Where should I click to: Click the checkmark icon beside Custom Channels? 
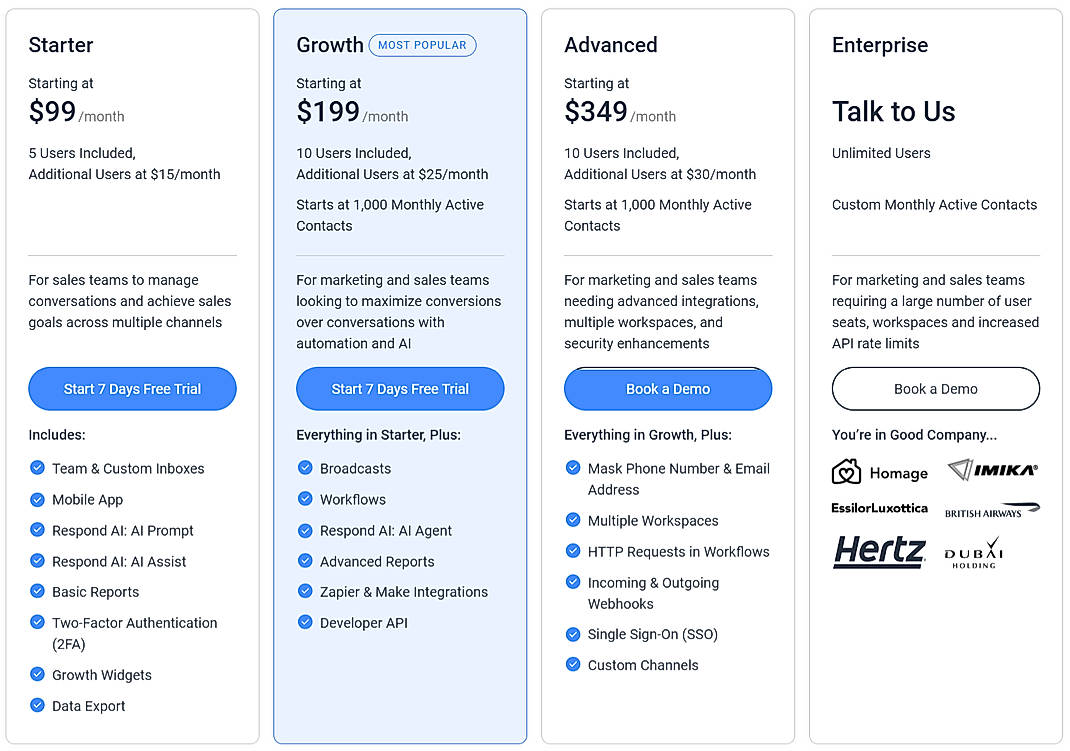573,665
